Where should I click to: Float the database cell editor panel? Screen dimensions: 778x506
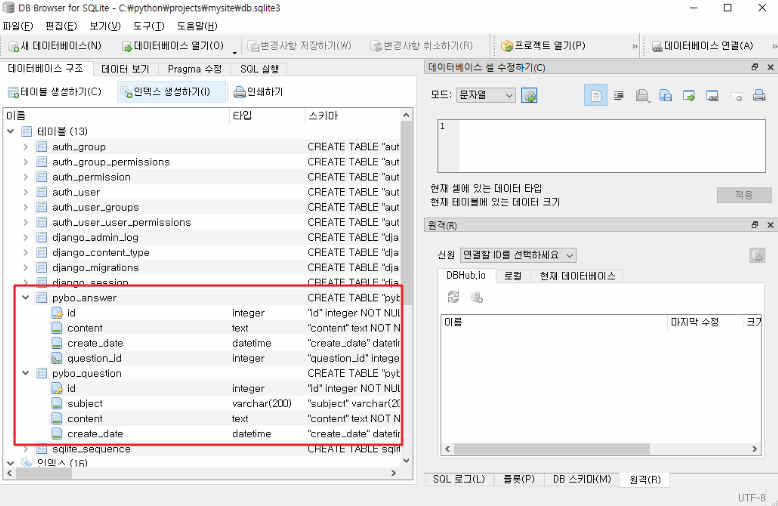755,67
